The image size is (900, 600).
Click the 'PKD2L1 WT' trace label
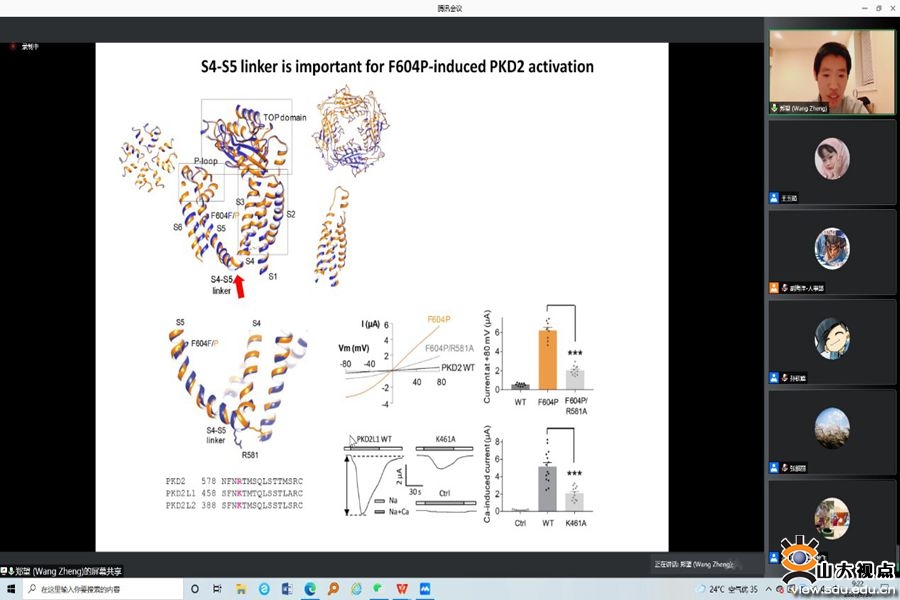[x=374, y=439]
